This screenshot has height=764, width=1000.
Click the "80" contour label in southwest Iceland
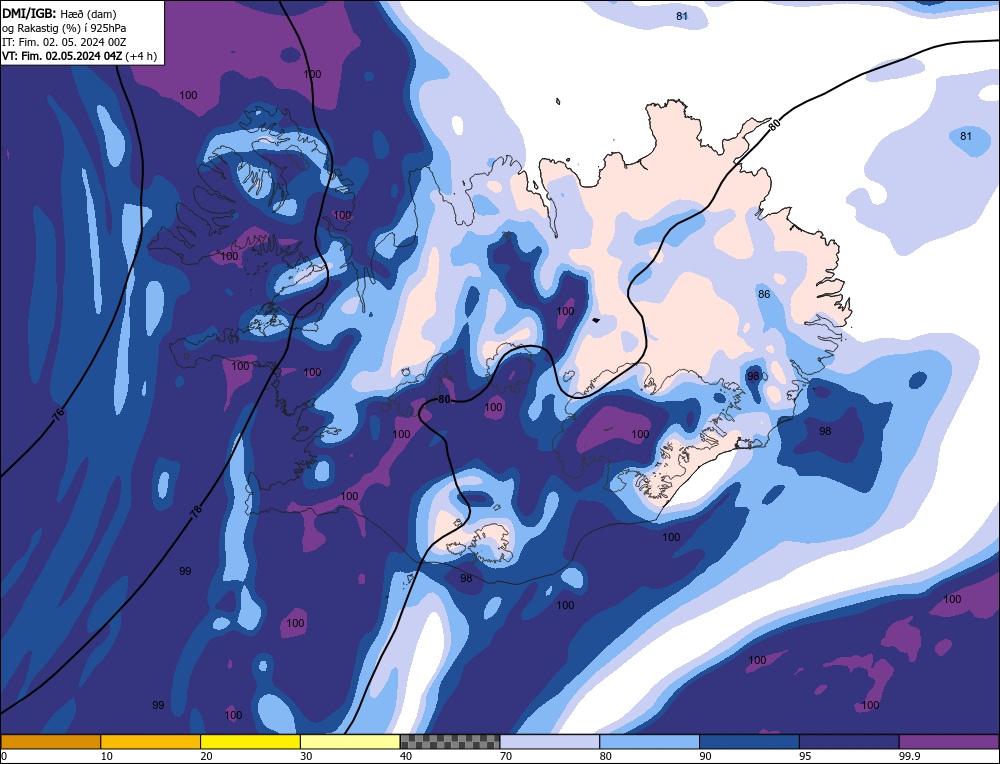coord(445,399)
